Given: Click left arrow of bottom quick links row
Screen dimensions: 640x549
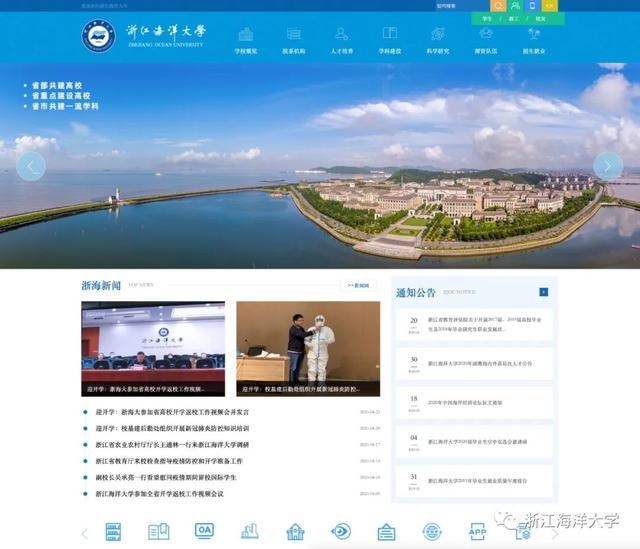Looking at the screenshot, I should [85, 533].
